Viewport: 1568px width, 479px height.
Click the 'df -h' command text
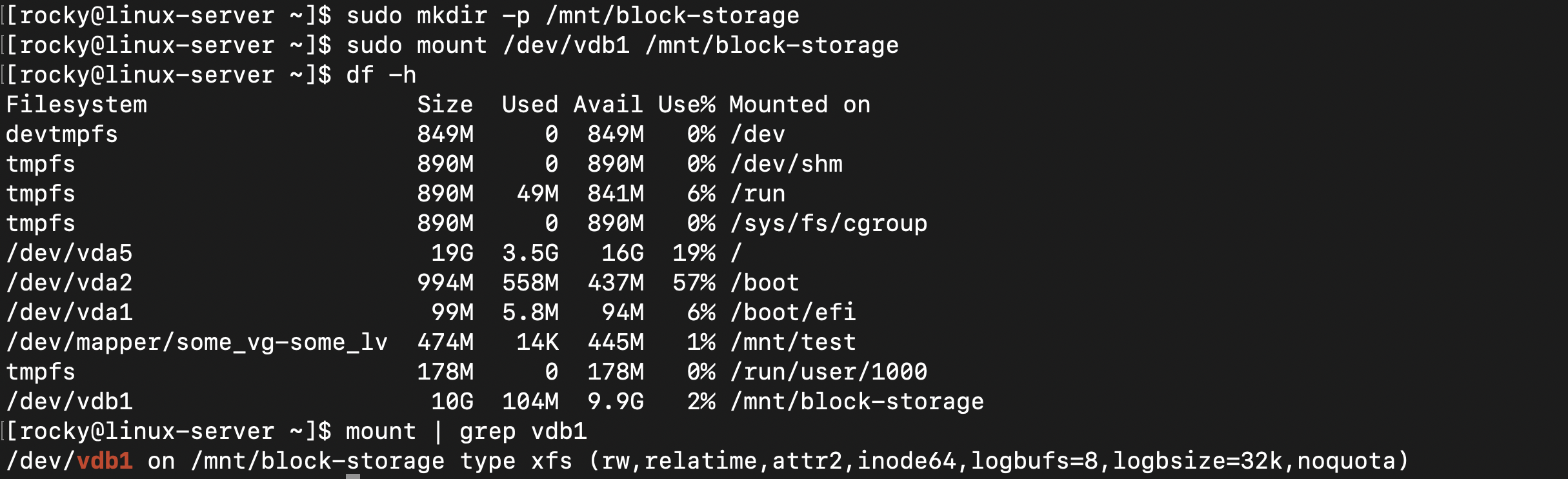point(381,75)
